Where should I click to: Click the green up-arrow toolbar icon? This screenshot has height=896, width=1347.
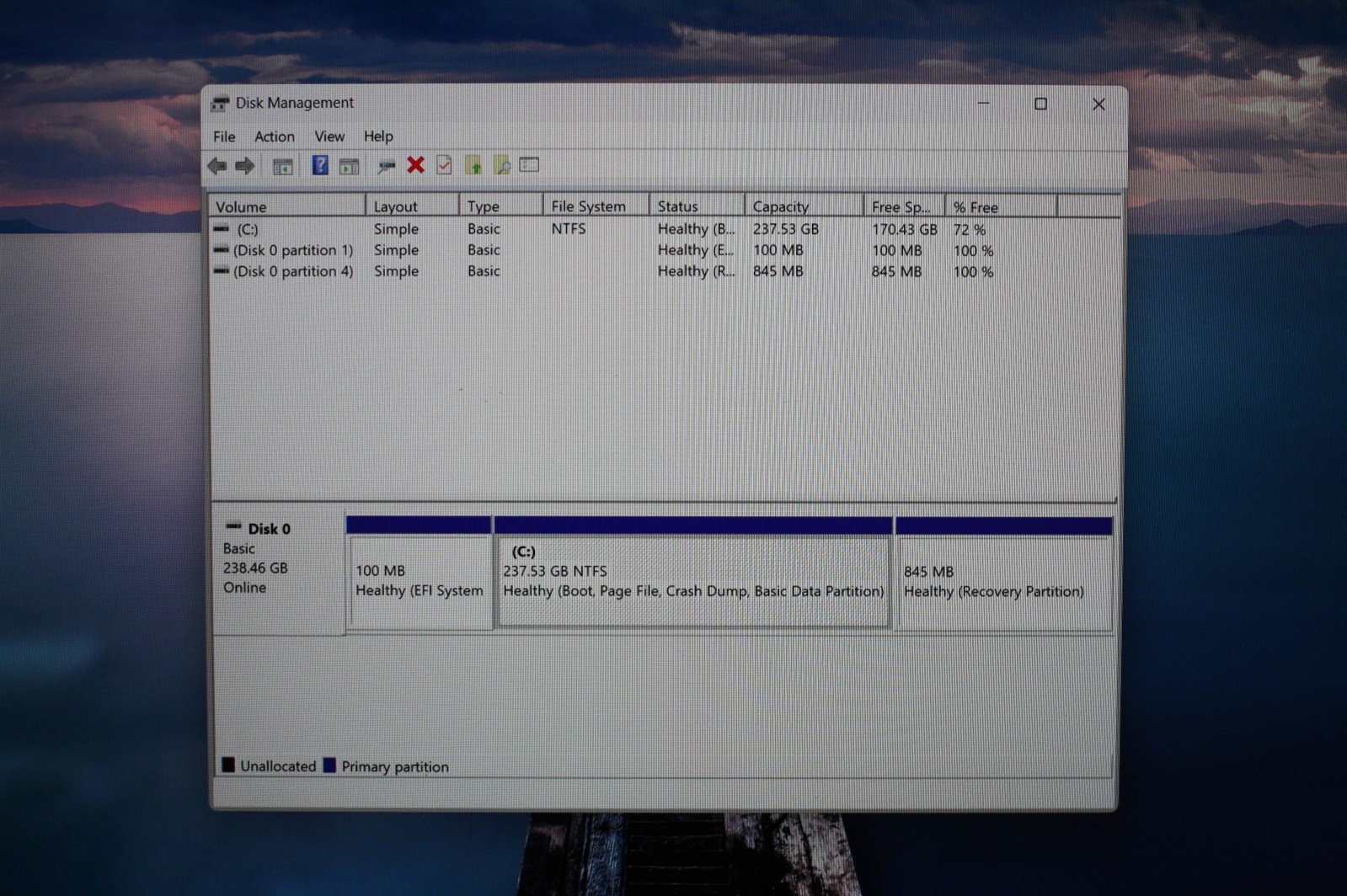pos(473,165)
